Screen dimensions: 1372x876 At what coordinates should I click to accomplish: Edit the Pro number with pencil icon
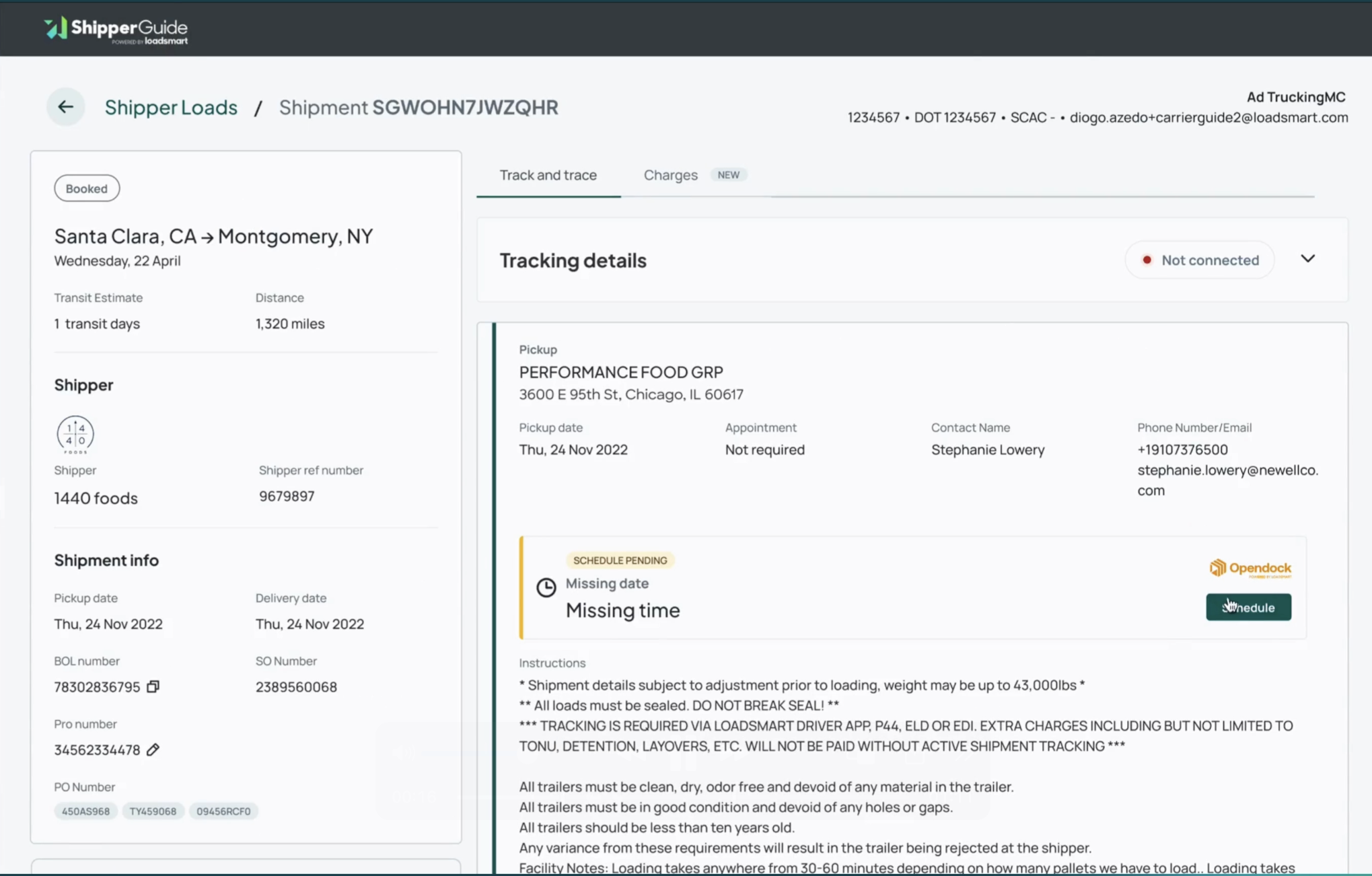[x=153, y=750]
